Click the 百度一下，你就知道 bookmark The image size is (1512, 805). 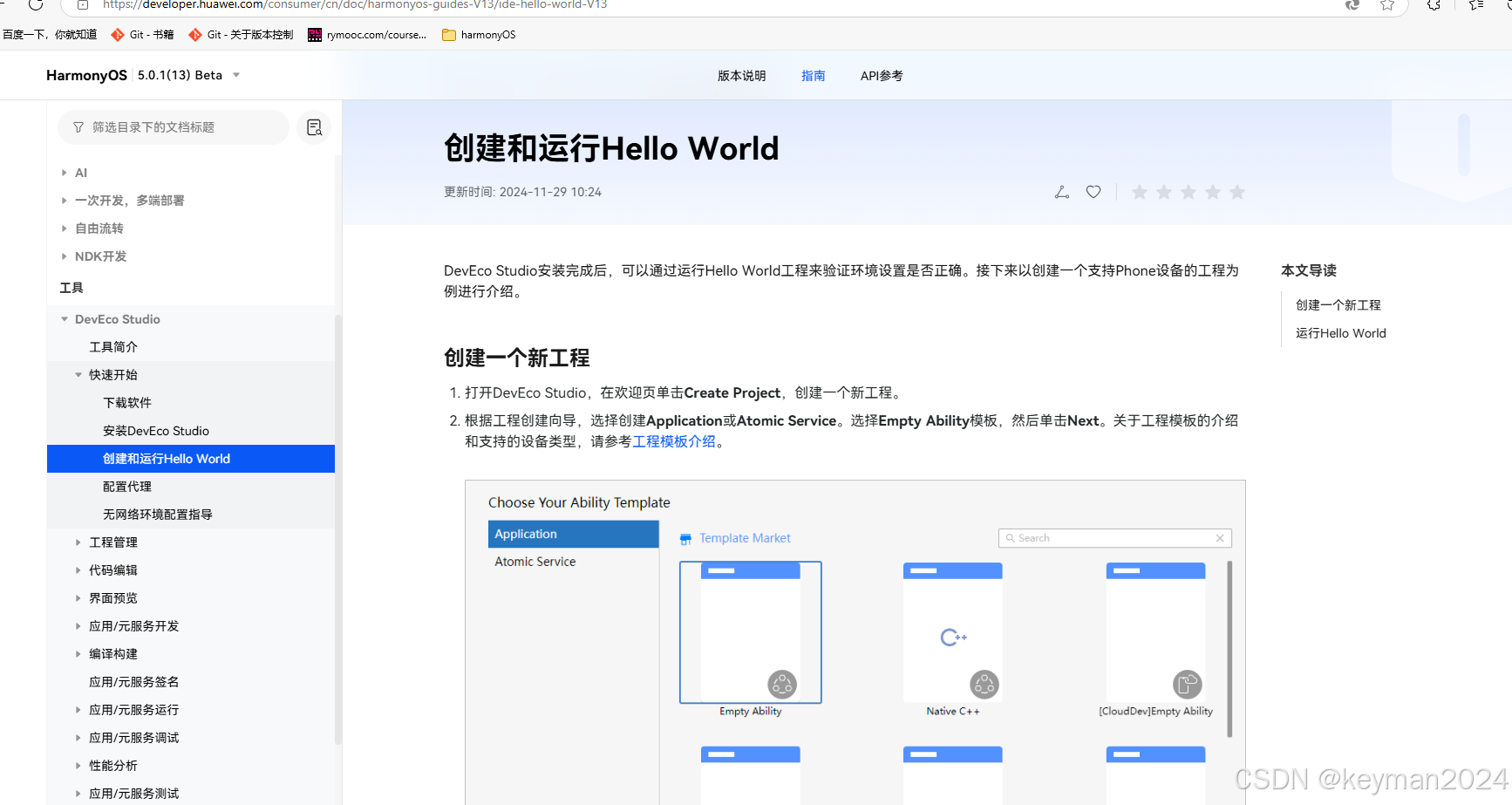(50, 35)
